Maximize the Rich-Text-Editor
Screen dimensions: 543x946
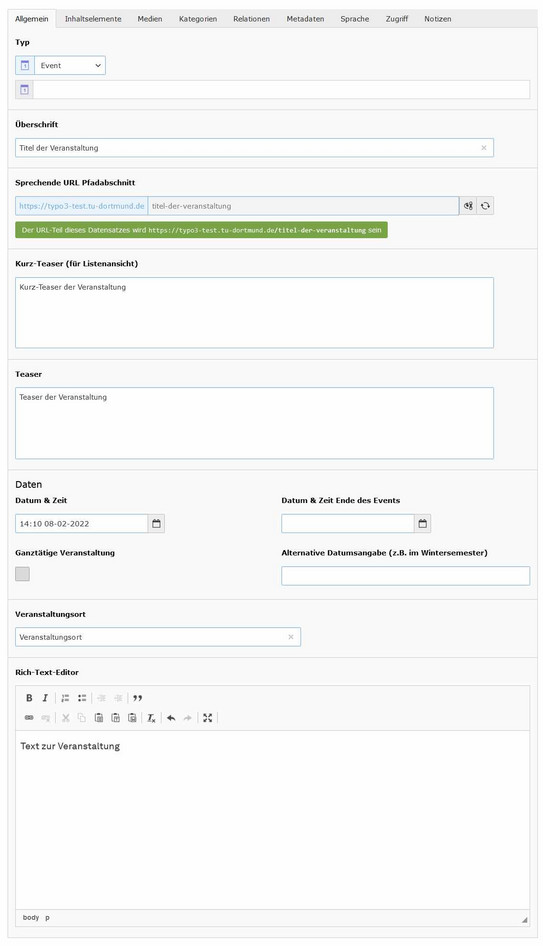click(x=208, y=718)
